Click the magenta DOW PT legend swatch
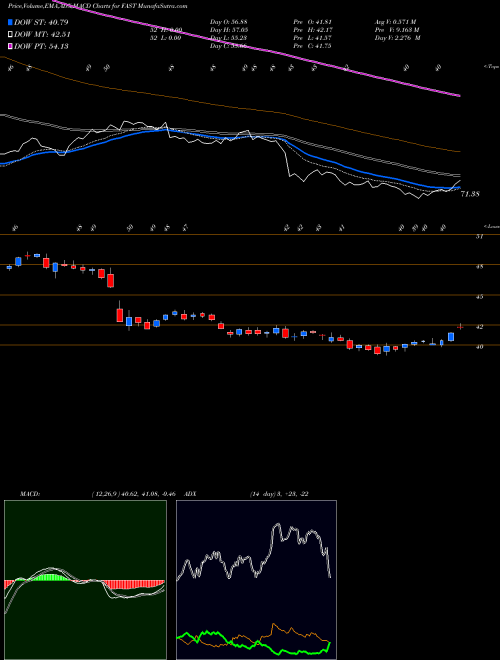This screenshot has height=660, width=500. pyautogui.click(x=10, y=46)
